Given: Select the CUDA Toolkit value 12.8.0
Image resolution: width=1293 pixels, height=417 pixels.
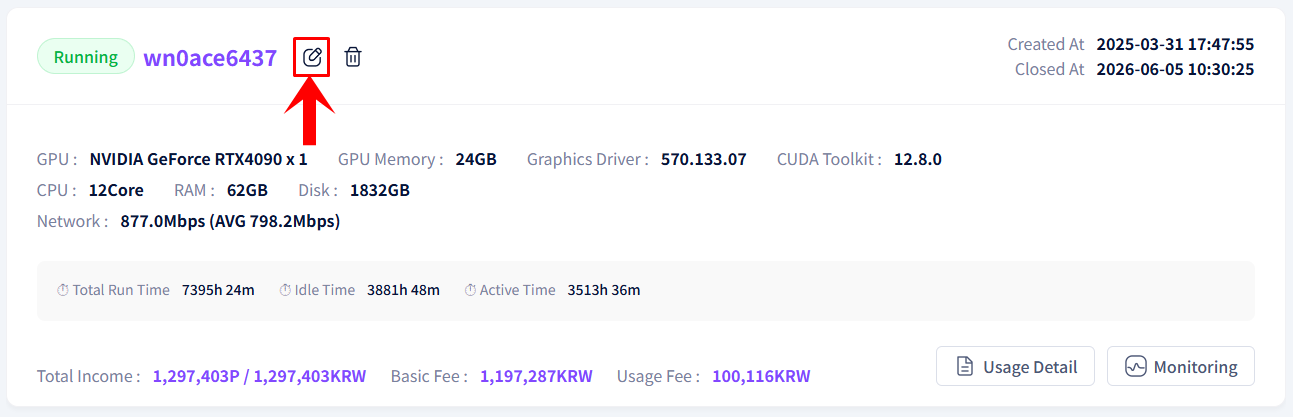Looking at the screenshot, I should (918, 159).
